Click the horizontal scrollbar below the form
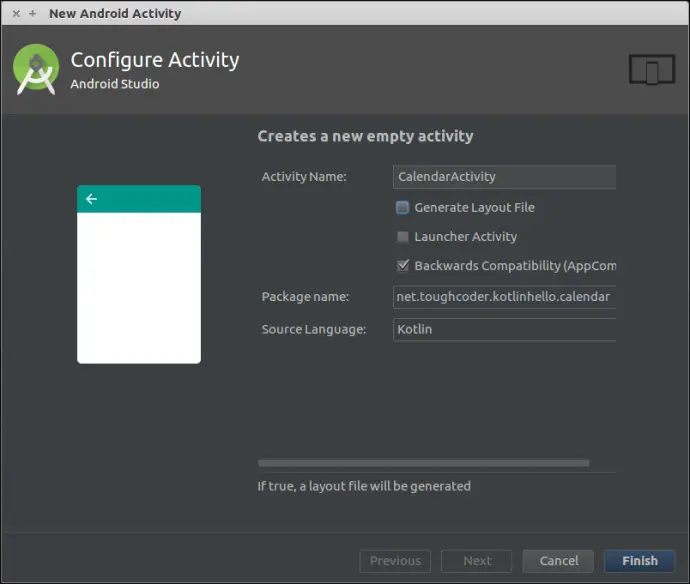This screenshot has height=584, width=690. tap(423, 463)
